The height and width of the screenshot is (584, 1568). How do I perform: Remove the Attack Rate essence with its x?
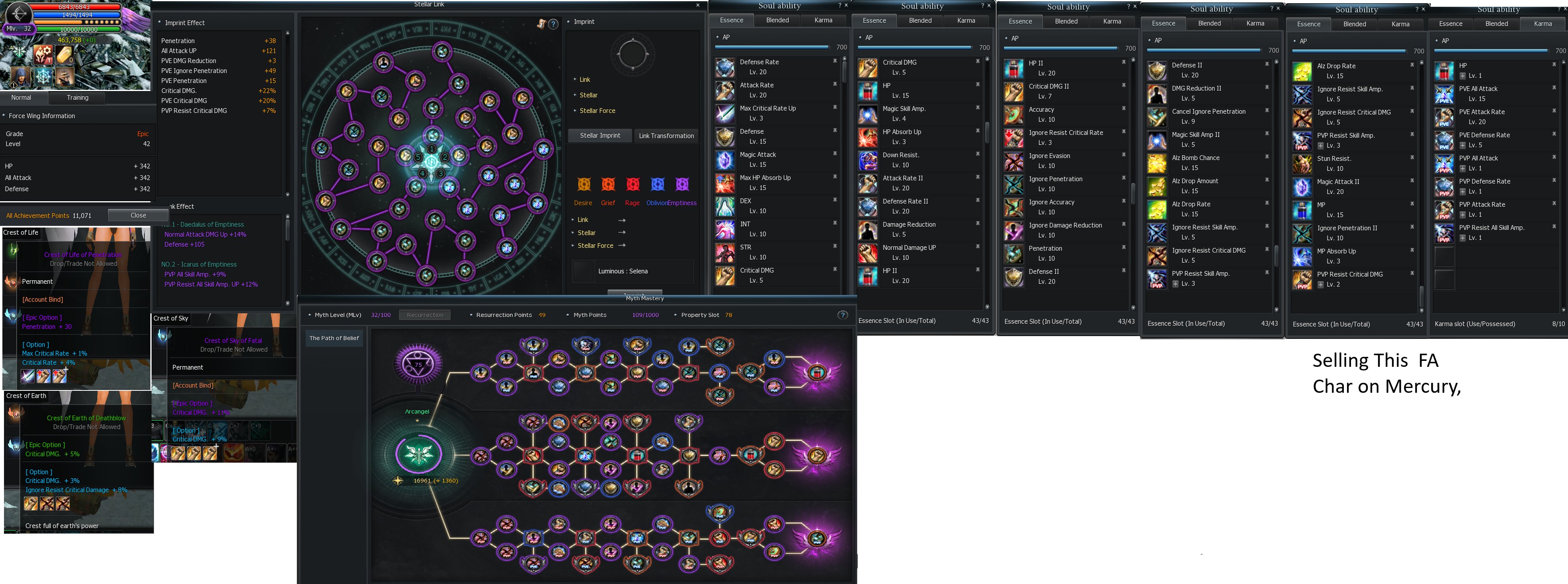click(834, 84)
